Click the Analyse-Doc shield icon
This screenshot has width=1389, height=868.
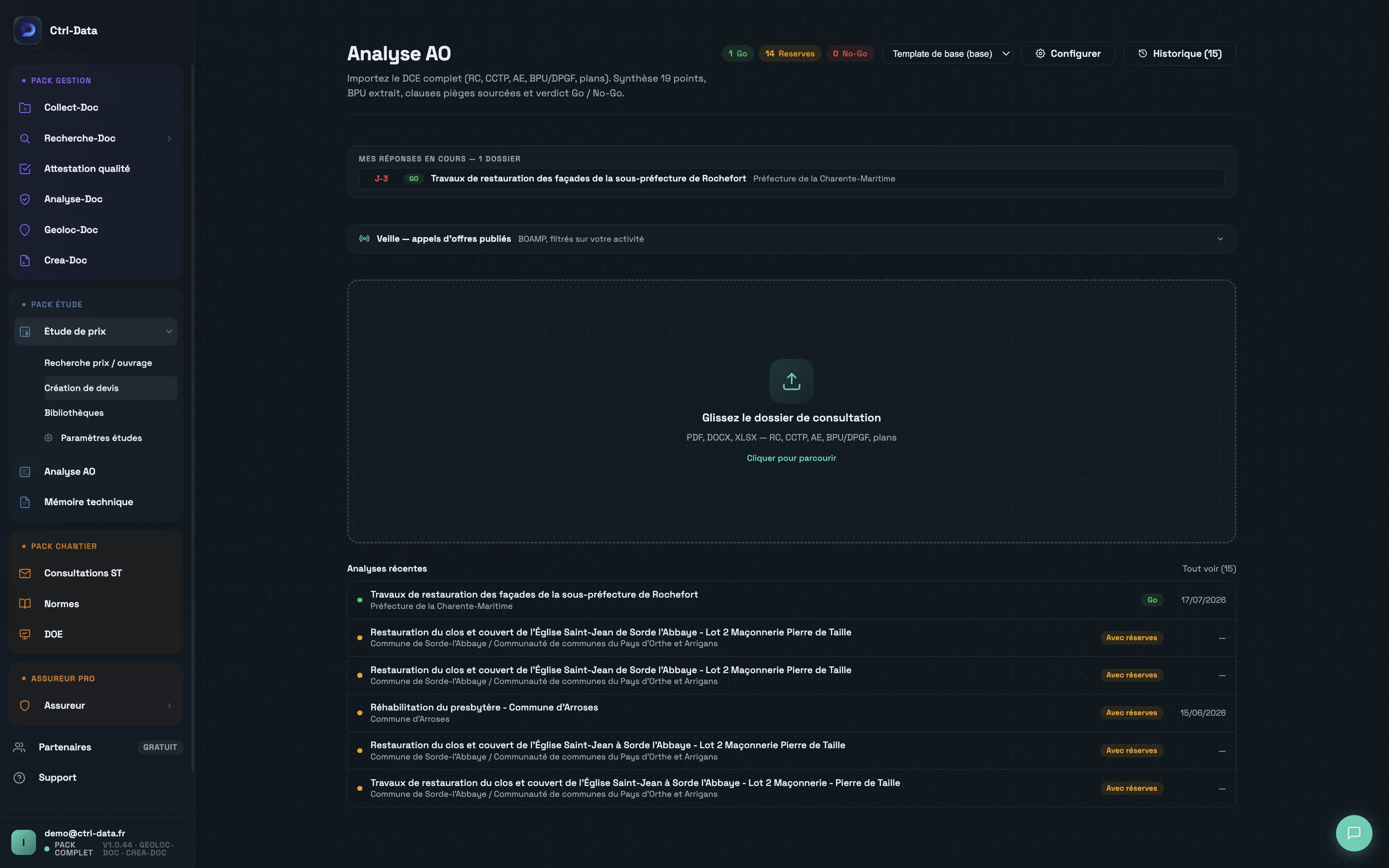point(25,199)
